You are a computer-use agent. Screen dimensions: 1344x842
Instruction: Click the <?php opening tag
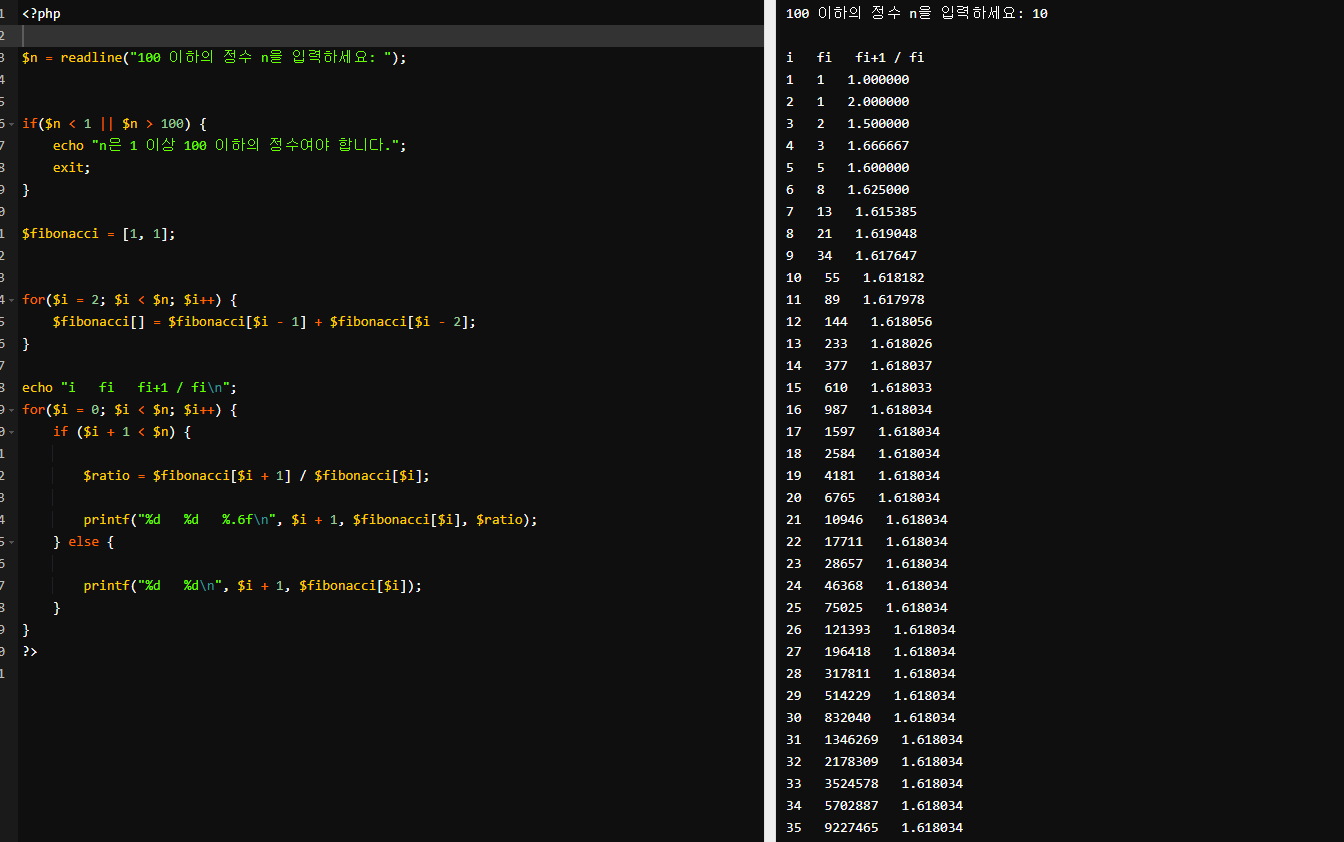pos(41,14)
